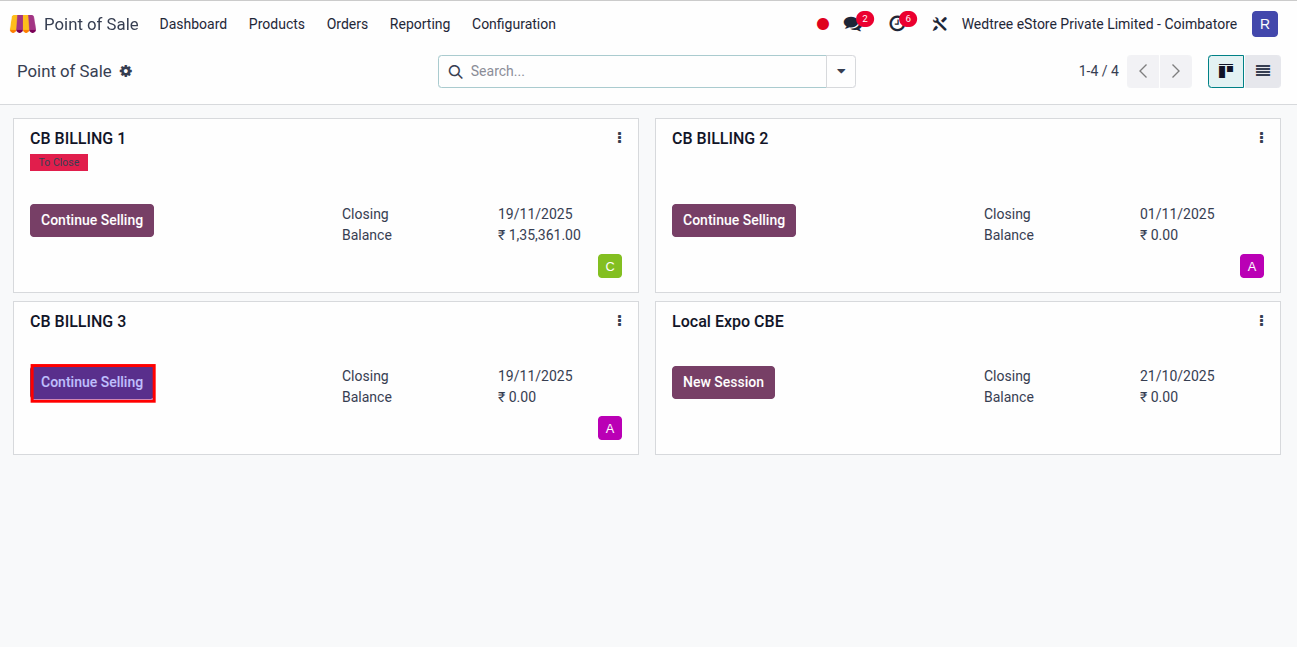
Task: Open the Local Expo CBE kebab menu
Action: tap(1261, 320)
